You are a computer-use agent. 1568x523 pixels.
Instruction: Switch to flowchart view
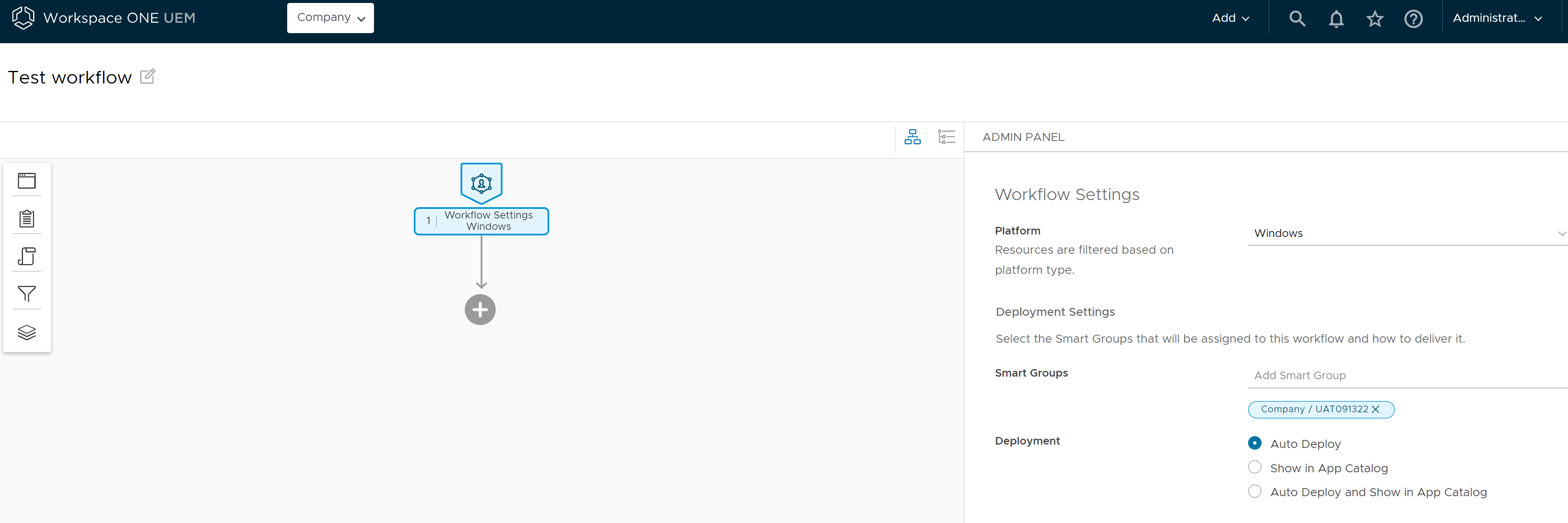912,136
